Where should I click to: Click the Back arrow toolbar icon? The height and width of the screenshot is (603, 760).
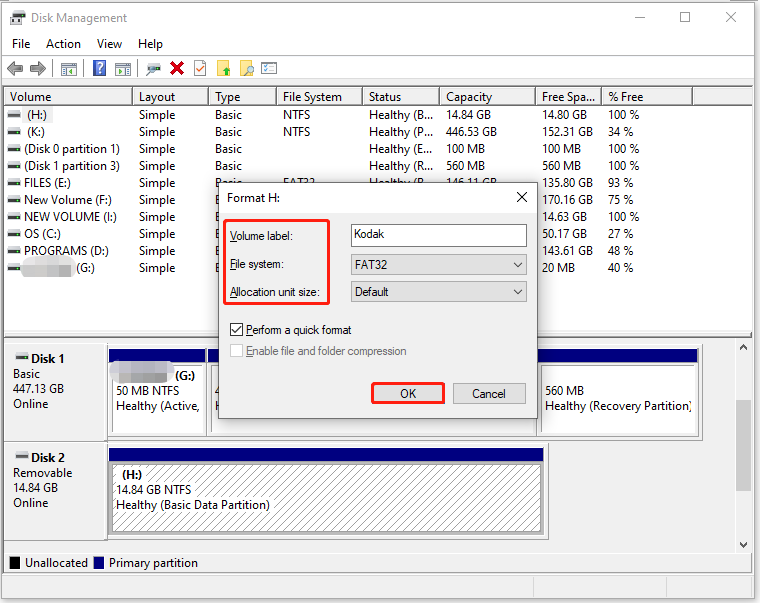(16, 68)
